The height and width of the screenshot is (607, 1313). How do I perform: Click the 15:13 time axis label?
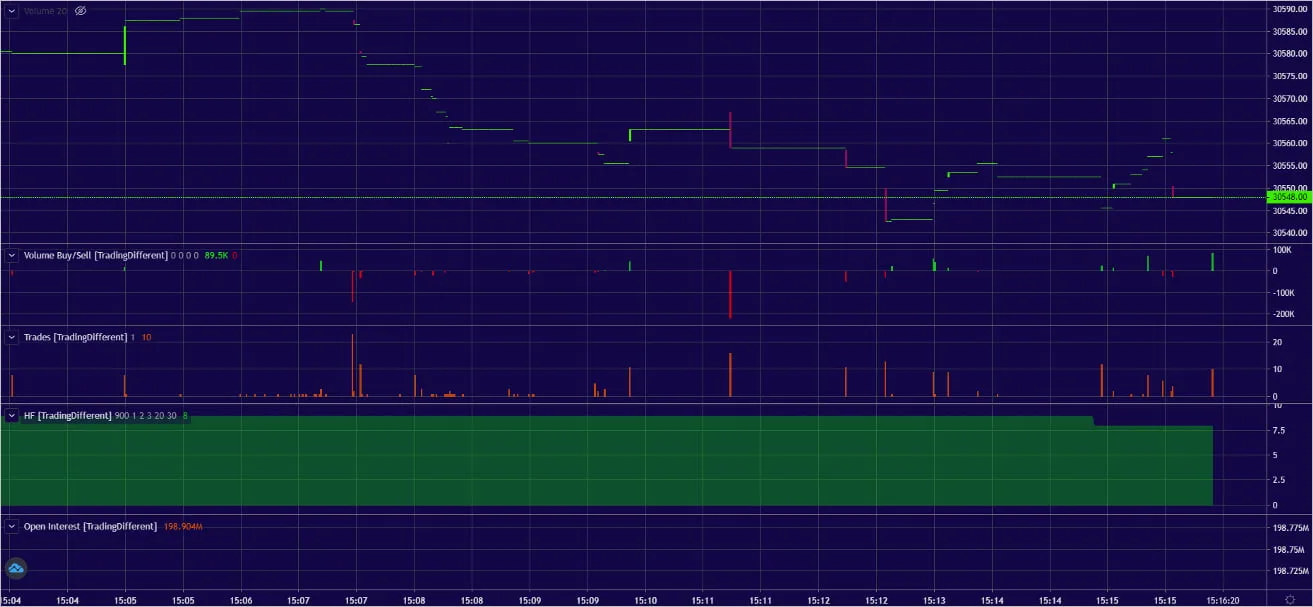[934, 601]
